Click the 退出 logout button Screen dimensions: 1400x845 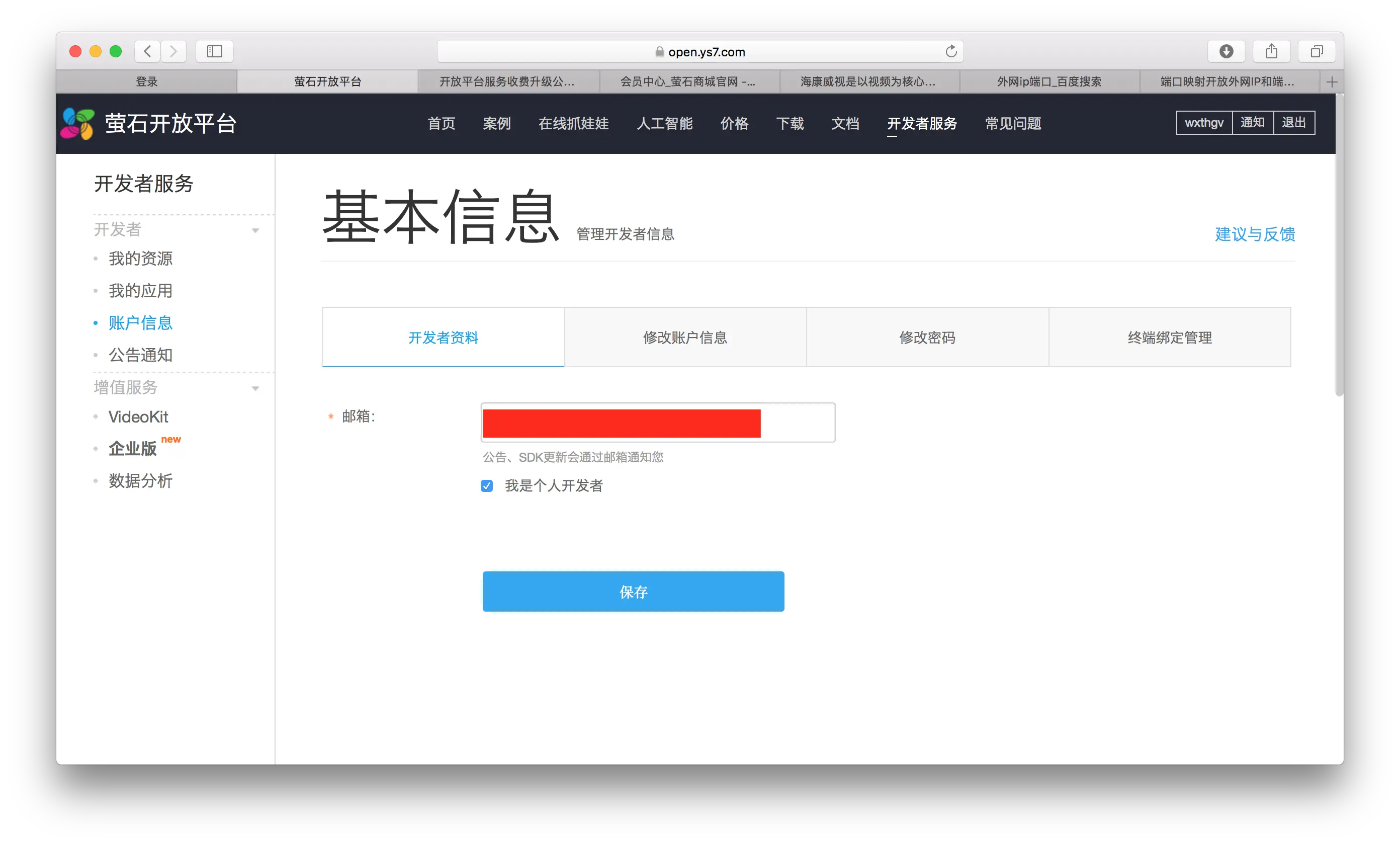pos(1293,123)
